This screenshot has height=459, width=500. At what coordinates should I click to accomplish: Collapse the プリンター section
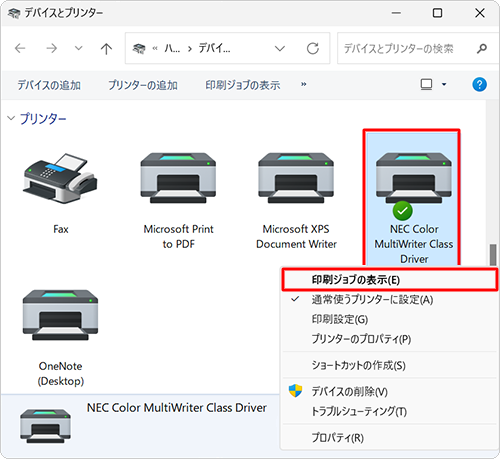pos(11,118)
